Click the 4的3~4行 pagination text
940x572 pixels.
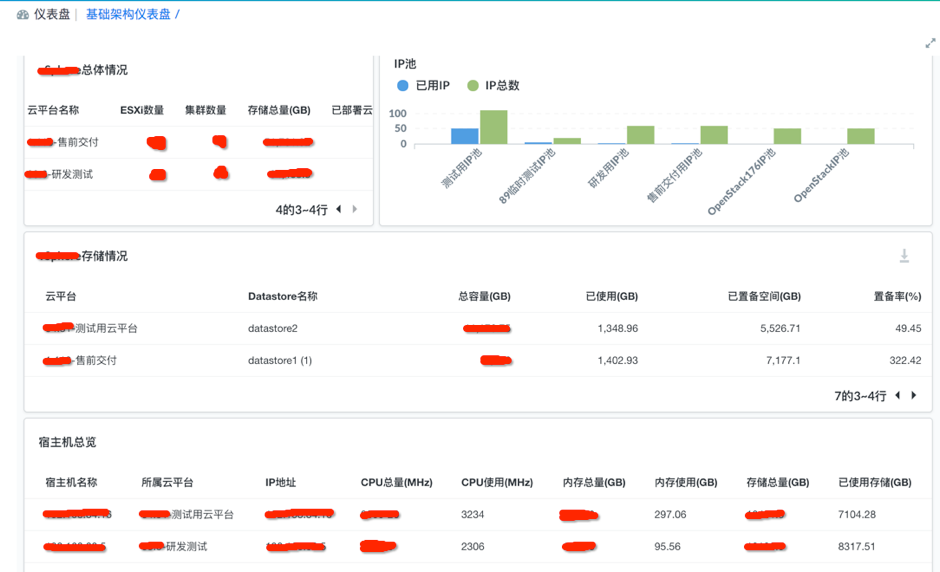coord(302,210)
